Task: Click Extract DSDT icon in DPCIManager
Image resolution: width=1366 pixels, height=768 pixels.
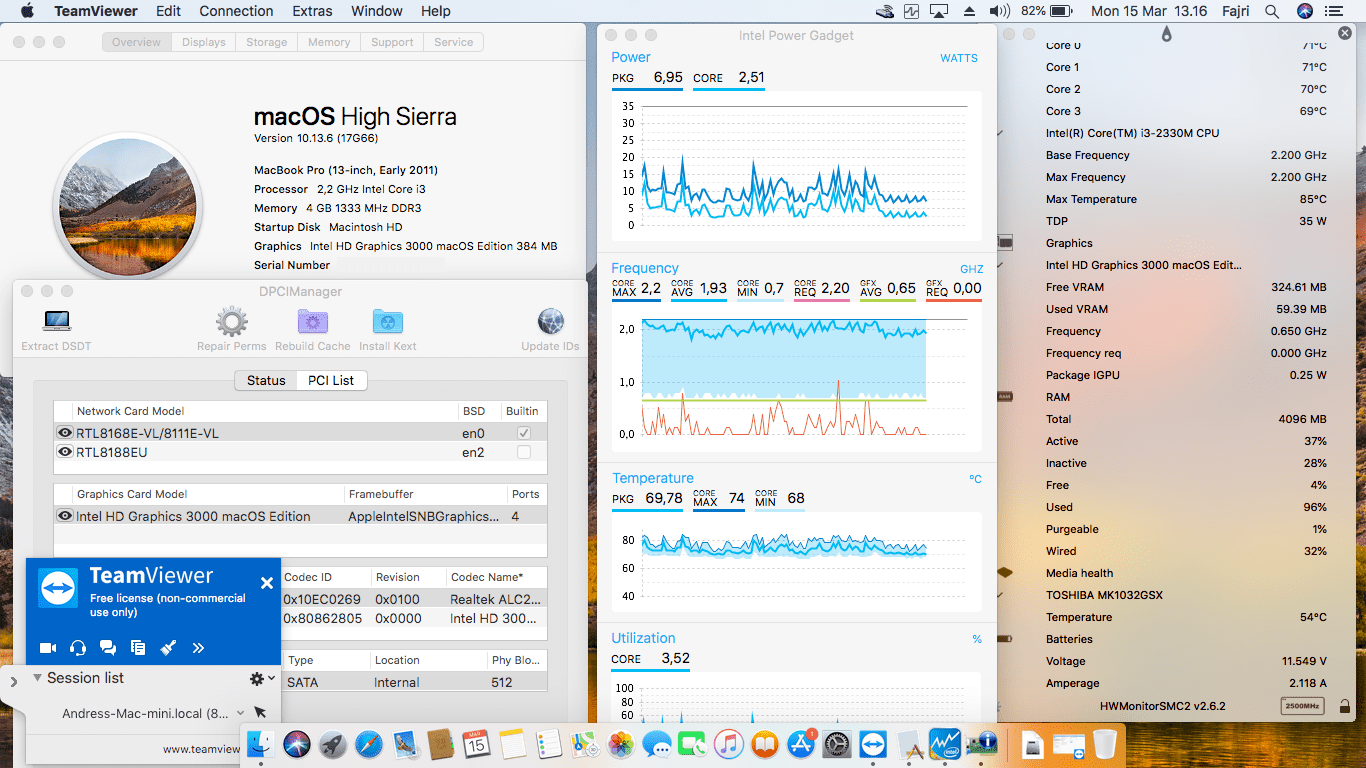Action: point(56,322)
